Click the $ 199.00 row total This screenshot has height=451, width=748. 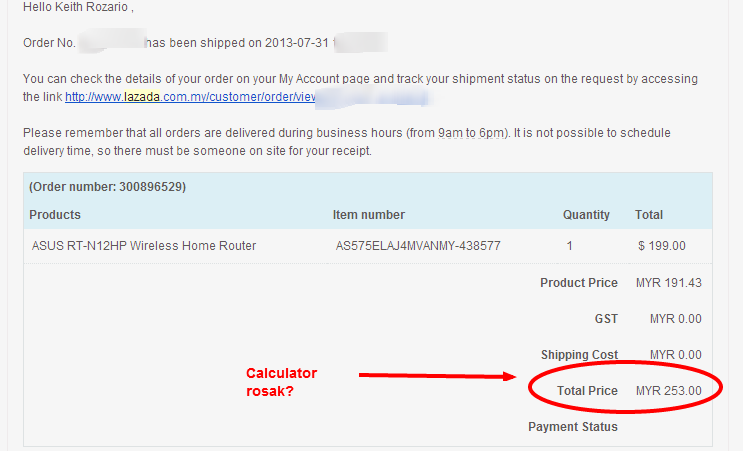click(662, 246)
